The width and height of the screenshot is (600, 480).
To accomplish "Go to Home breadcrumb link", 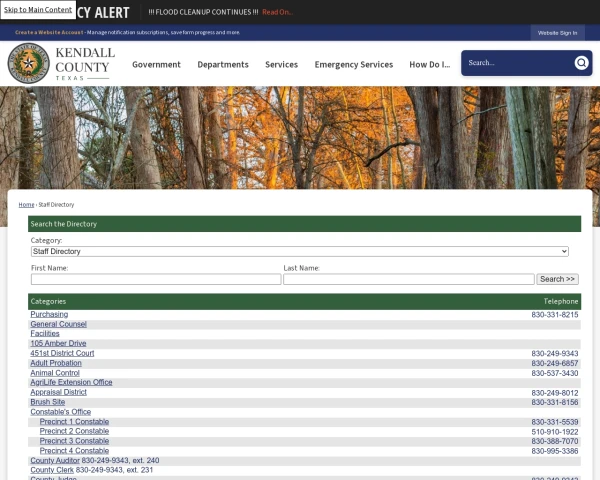I will point(26,204).
